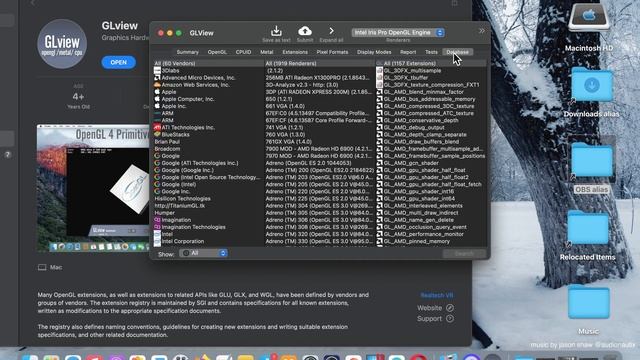
Task: Open the Website link in App Store
Action: 435,308
